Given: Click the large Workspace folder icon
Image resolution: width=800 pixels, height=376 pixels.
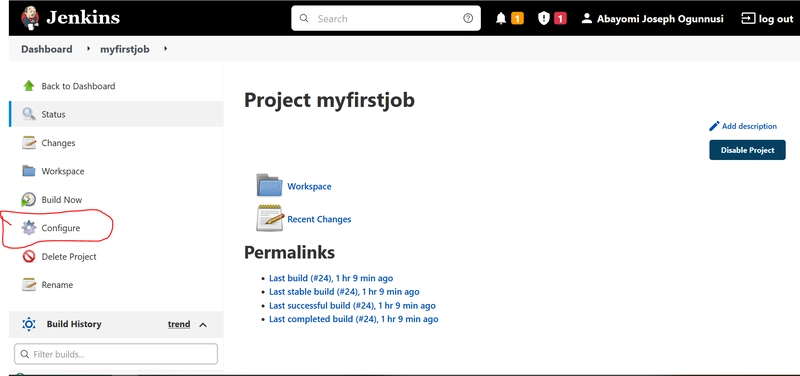Looking at the screenshot, I should click(269, 185).
